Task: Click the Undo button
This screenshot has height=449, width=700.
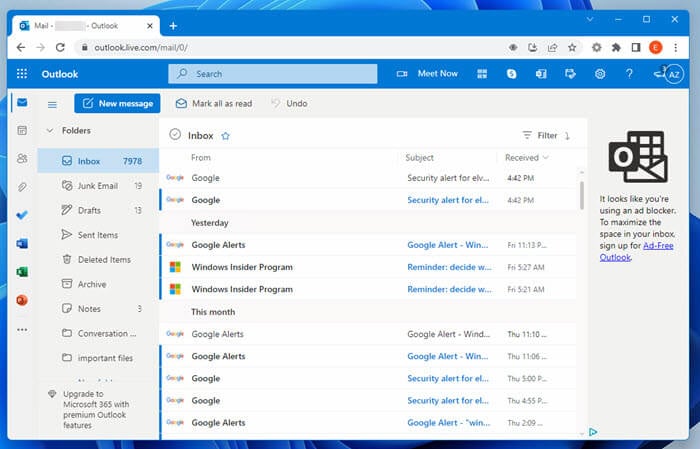Action: (x=289, y=104)
